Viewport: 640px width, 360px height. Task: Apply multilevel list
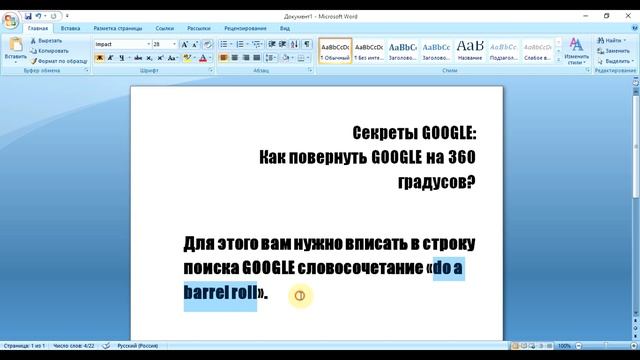256,44
